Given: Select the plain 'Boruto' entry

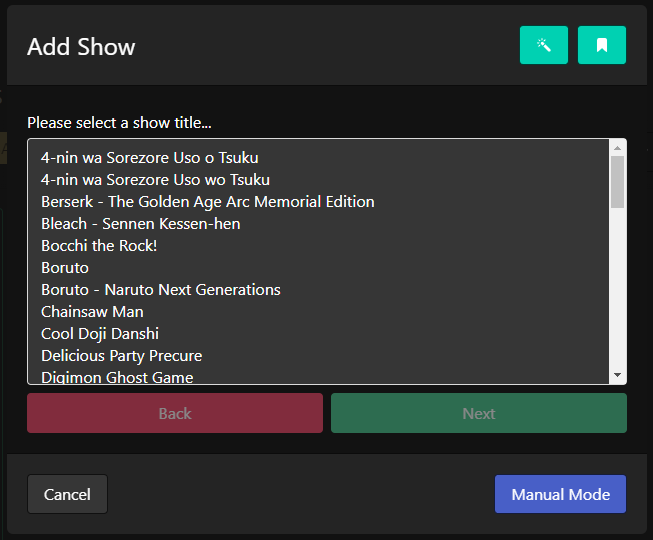Looking at the screenshot, I should tap(318, 268).
